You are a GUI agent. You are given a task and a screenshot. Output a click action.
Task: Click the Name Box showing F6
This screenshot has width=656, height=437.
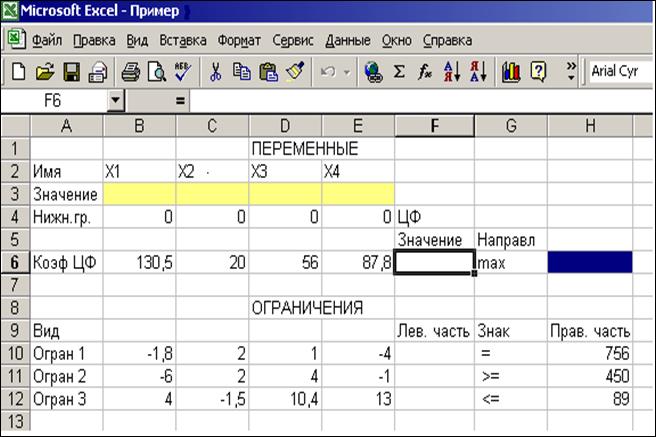[x=54, y=100]
